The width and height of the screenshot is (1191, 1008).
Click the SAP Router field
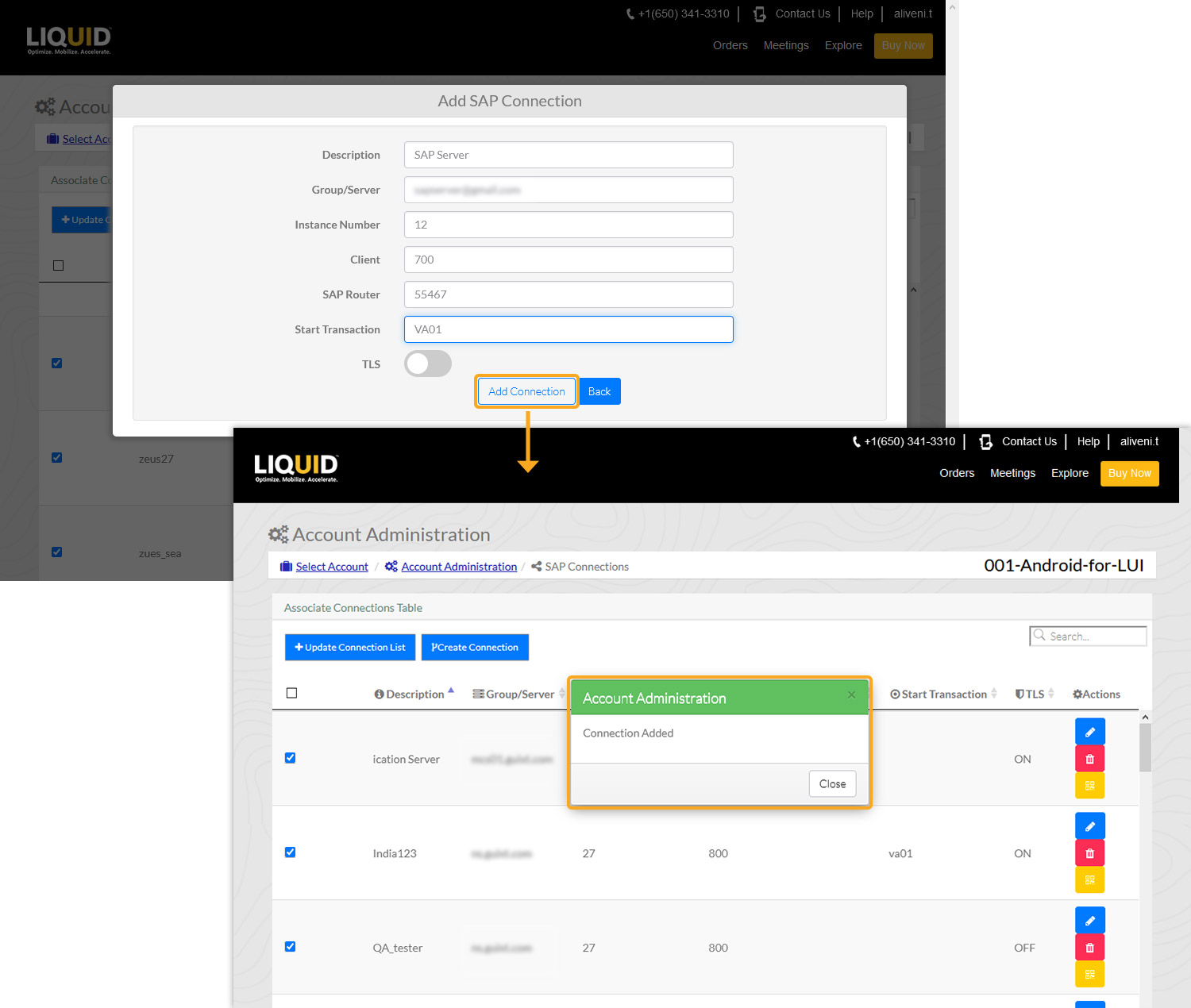pos(569,294)
